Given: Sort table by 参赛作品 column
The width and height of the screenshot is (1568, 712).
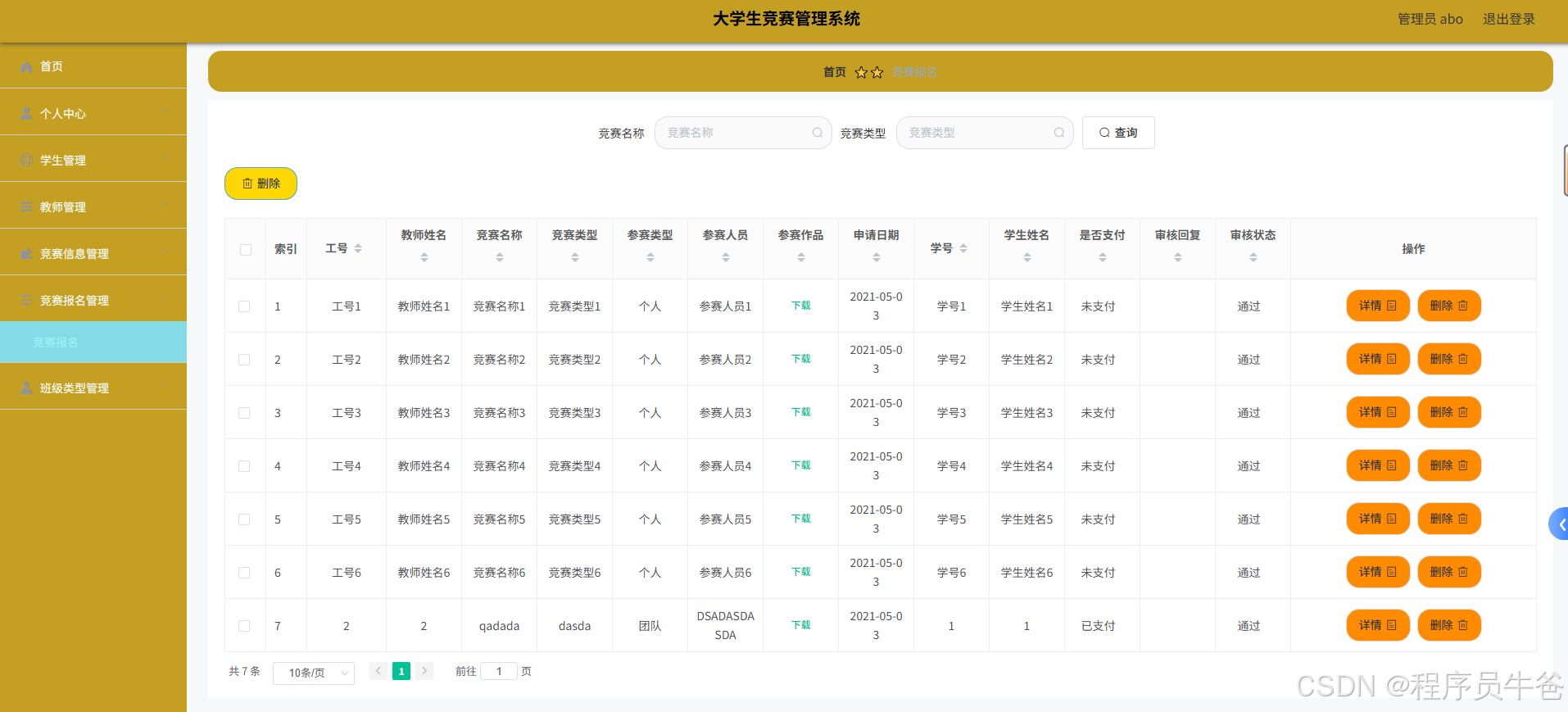Looking at the screenshot, I should [801, 257].
